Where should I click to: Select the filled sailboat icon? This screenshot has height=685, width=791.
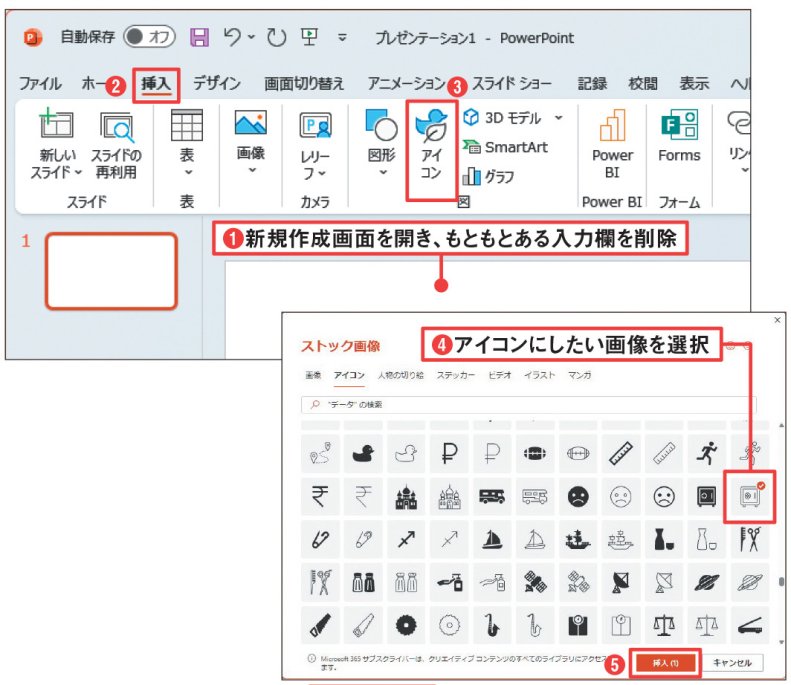coord(492,540)
